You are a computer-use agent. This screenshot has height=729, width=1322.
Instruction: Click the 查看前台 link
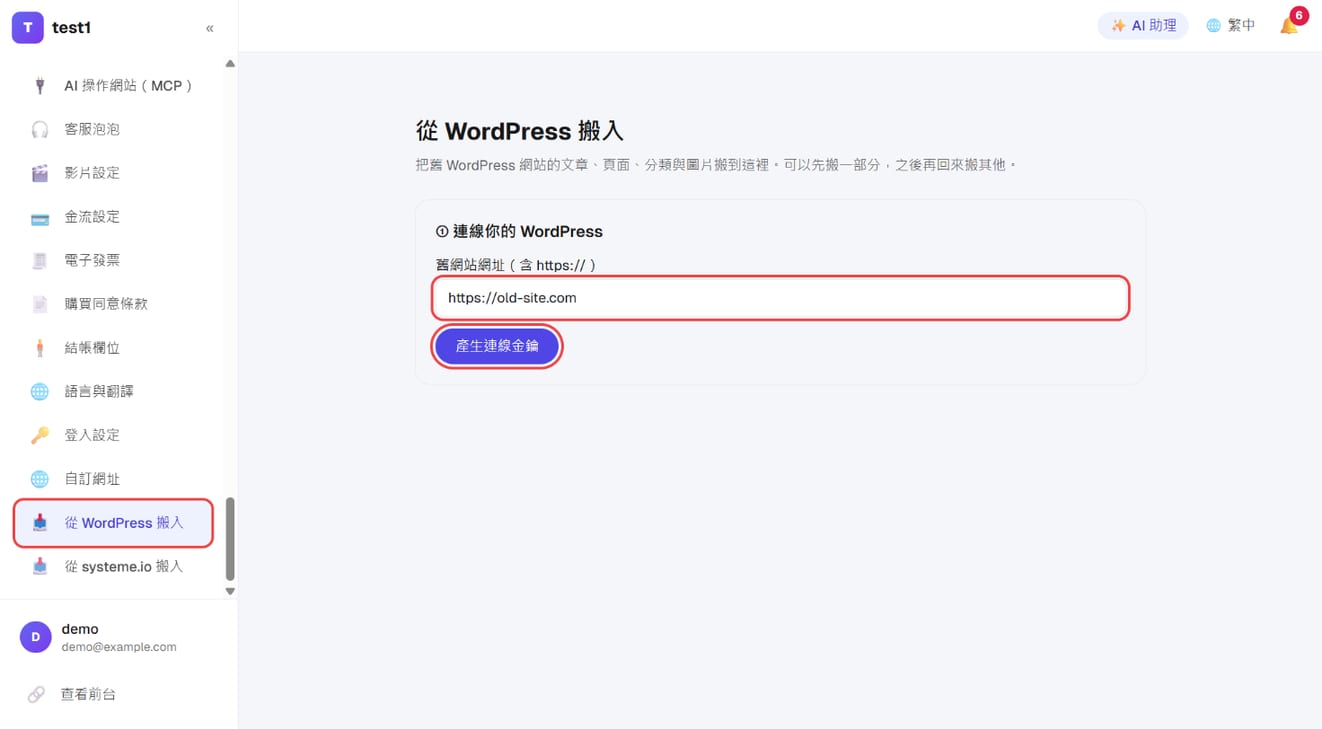pos(88,694)
